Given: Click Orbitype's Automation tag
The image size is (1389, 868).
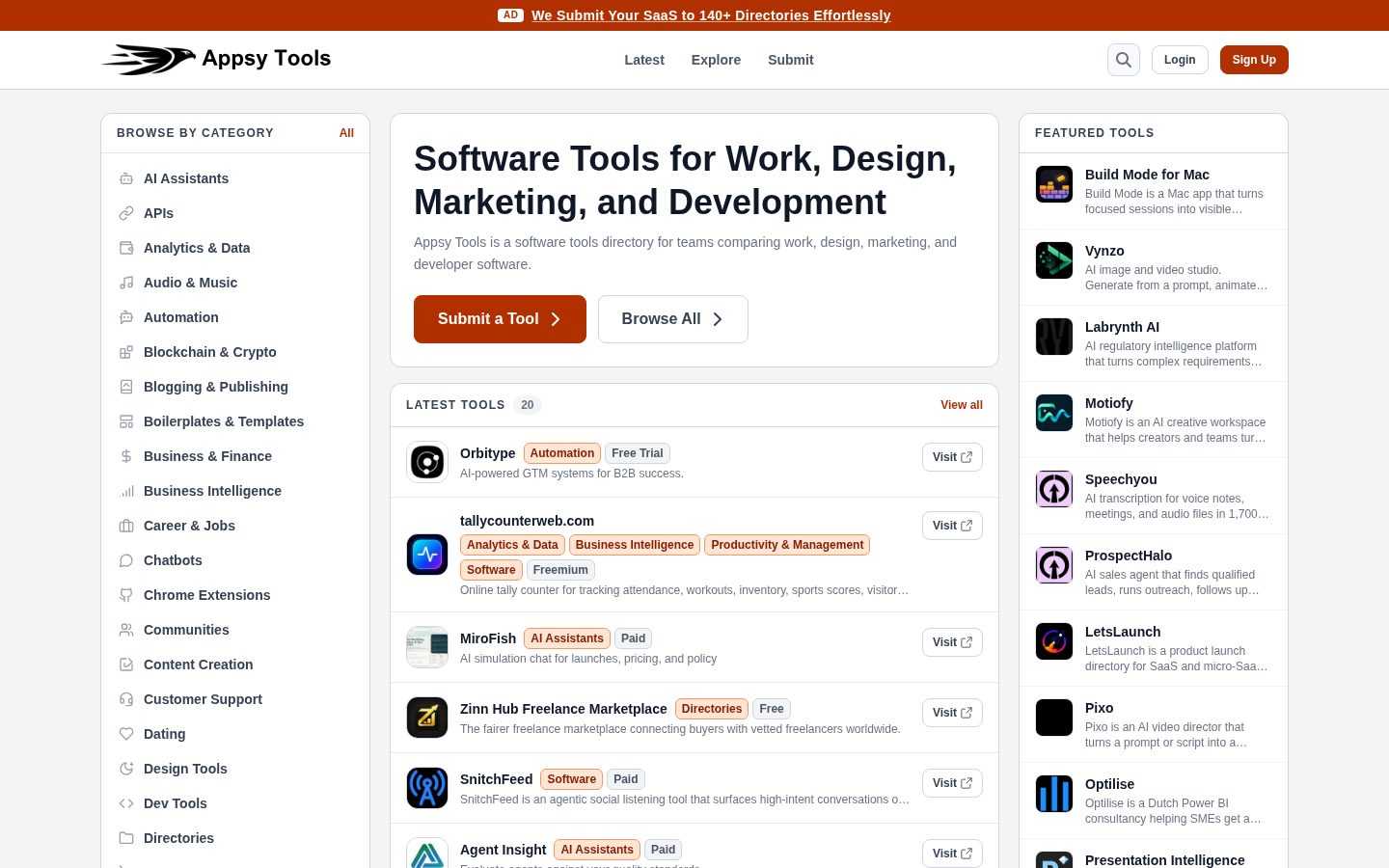Looking at the screenshot, I should click(x=562, y=453).
